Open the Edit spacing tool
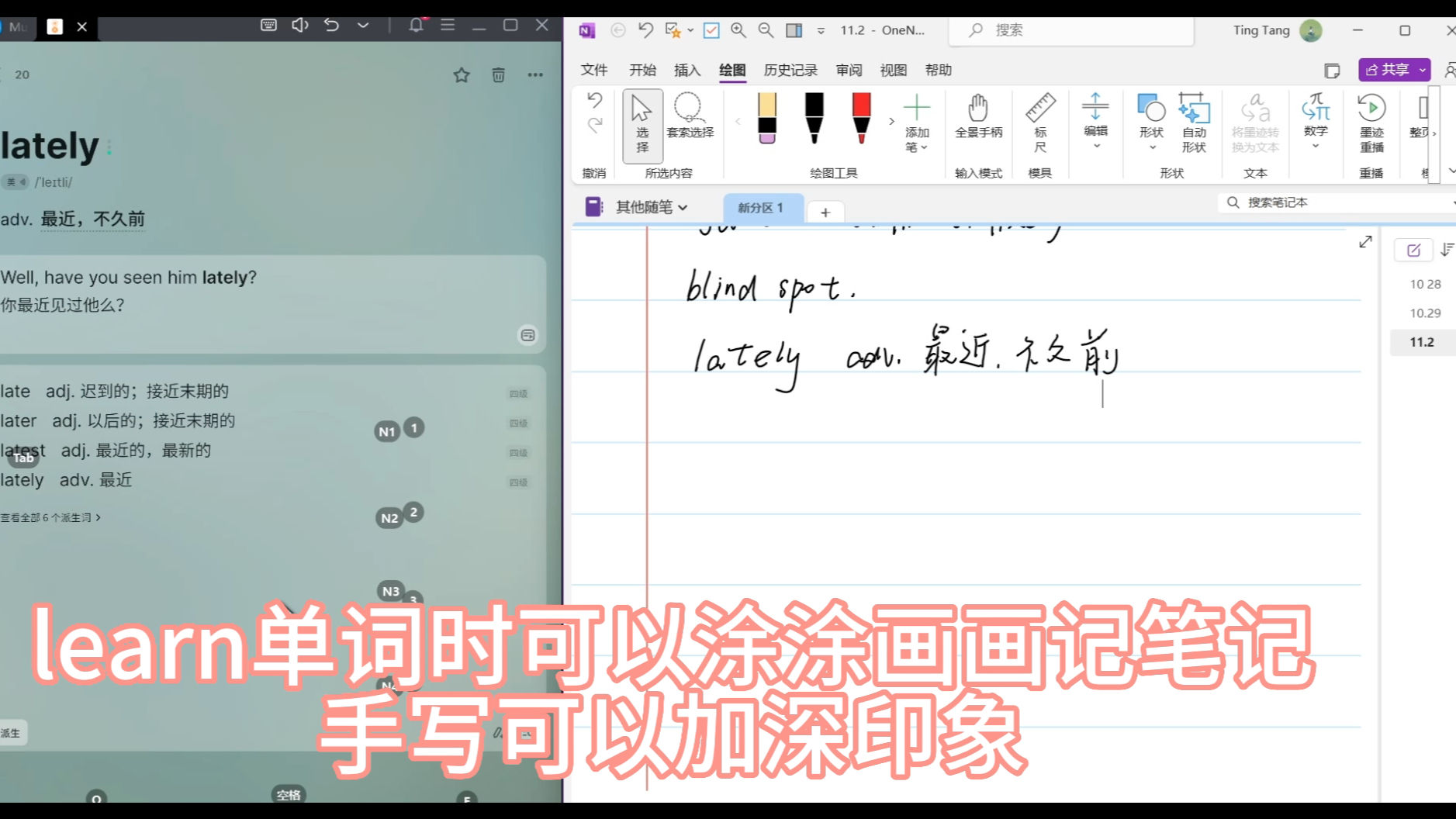Screen dimensions: 1456x819 pos(1095,120)
